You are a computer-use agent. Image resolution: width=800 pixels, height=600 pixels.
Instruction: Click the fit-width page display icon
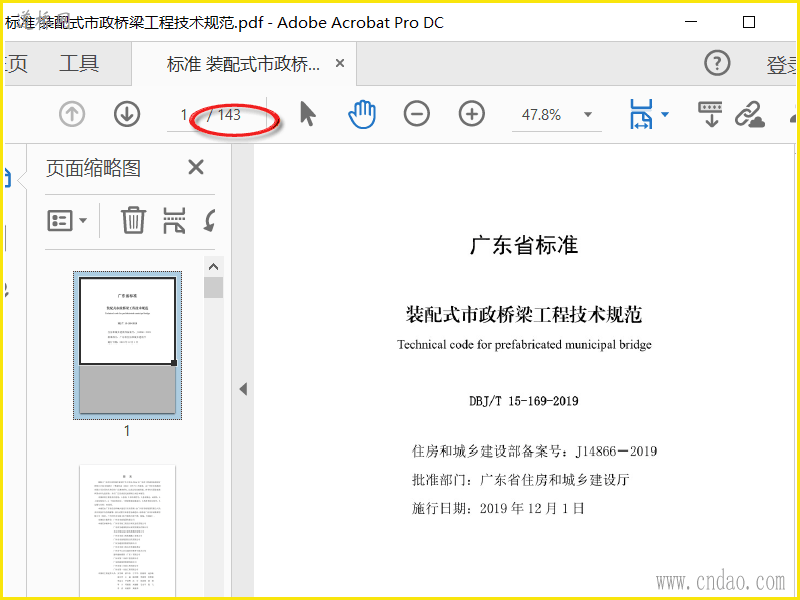point(641,114)
